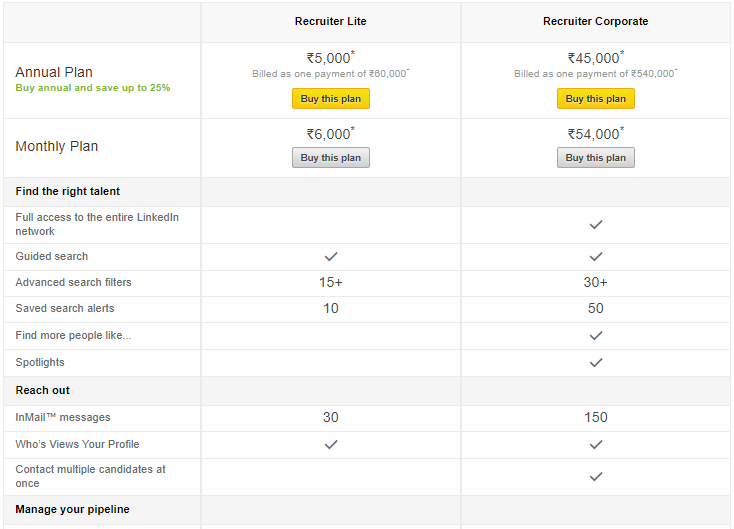Click the Corporate saved search alerts value 50
Viewport: 734px width, 529px height.
(595, 308)
